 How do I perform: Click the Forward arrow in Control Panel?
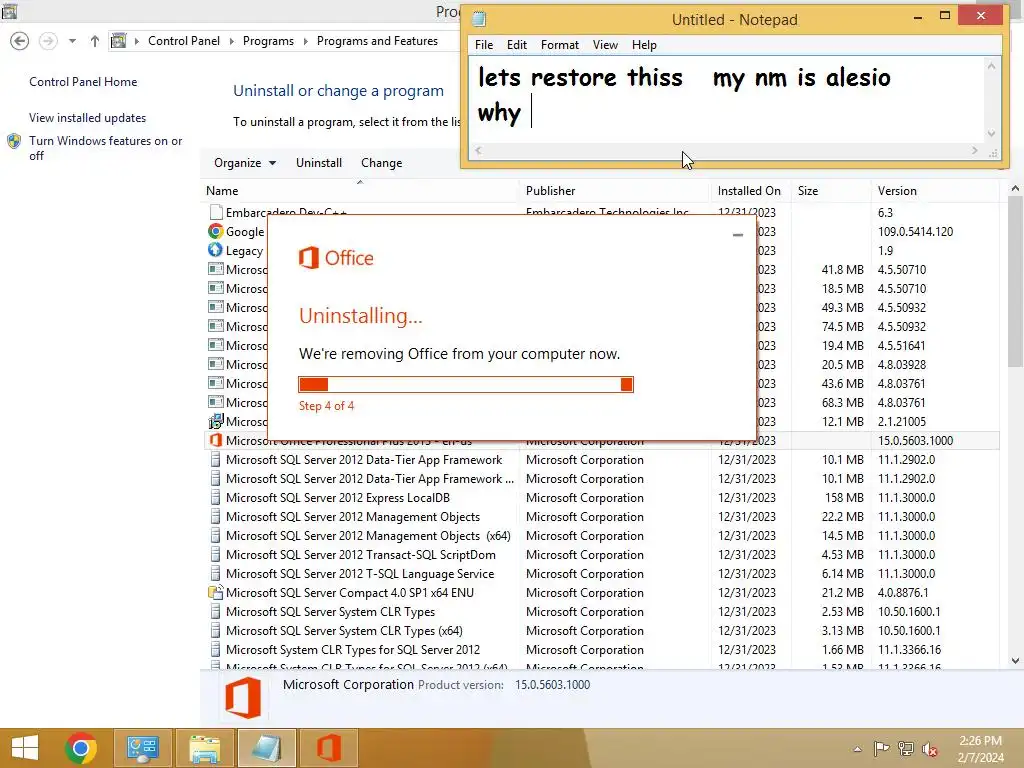tap(48, 41)
